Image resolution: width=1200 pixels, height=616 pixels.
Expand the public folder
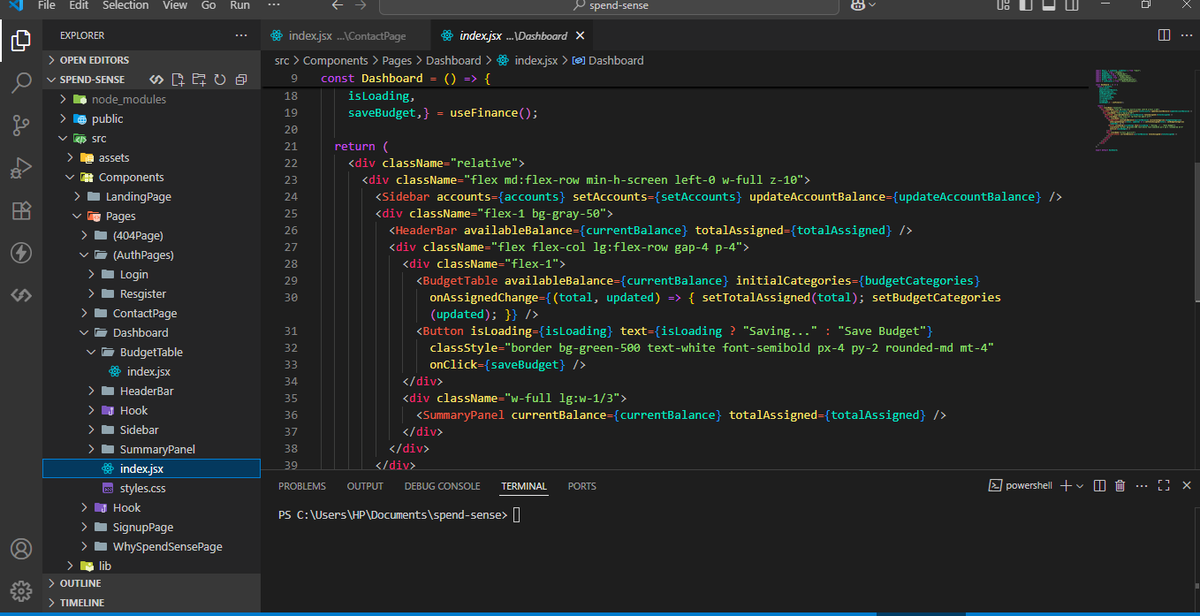[151, 118]
